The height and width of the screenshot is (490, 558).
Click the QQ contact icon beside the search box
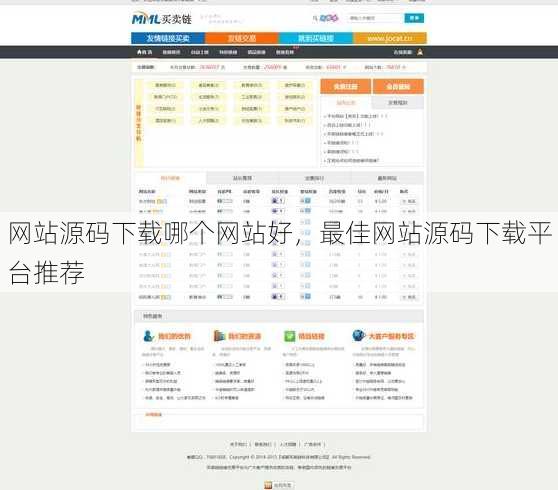click(x=328, y=18)
